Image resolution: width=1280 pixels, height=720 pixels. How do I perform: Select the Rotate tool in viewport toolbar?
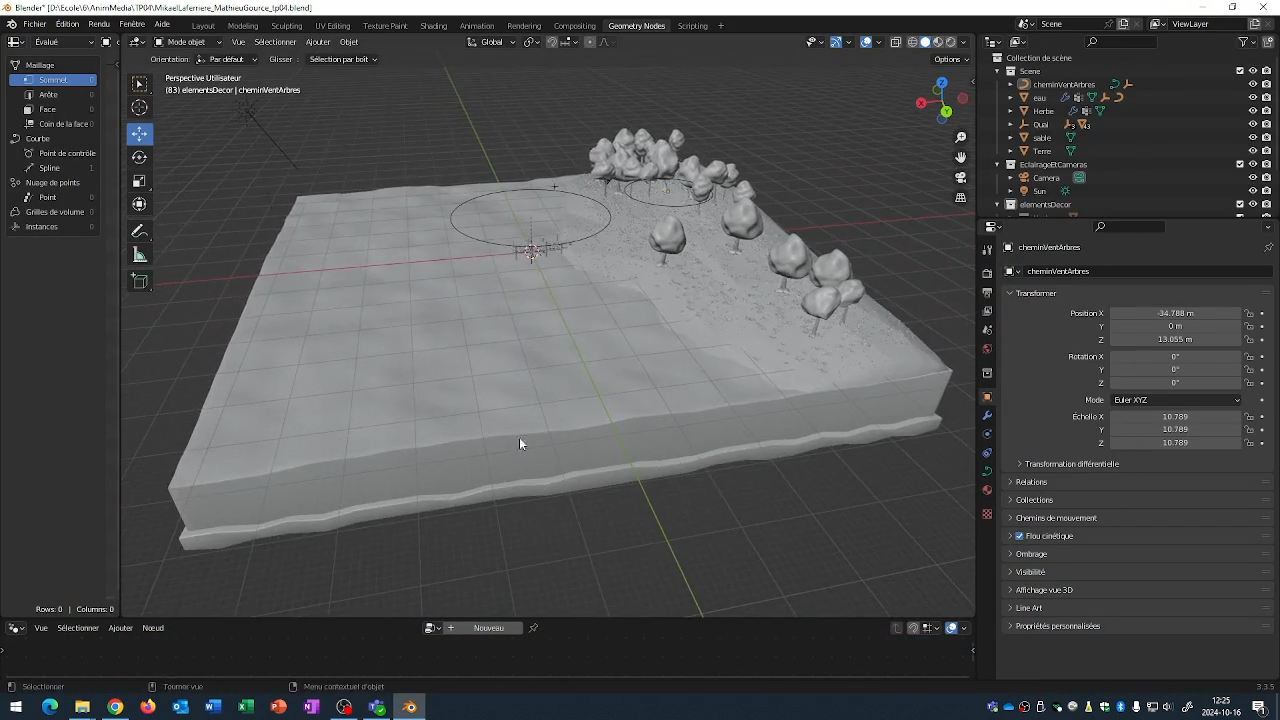(x=140, y=157)
